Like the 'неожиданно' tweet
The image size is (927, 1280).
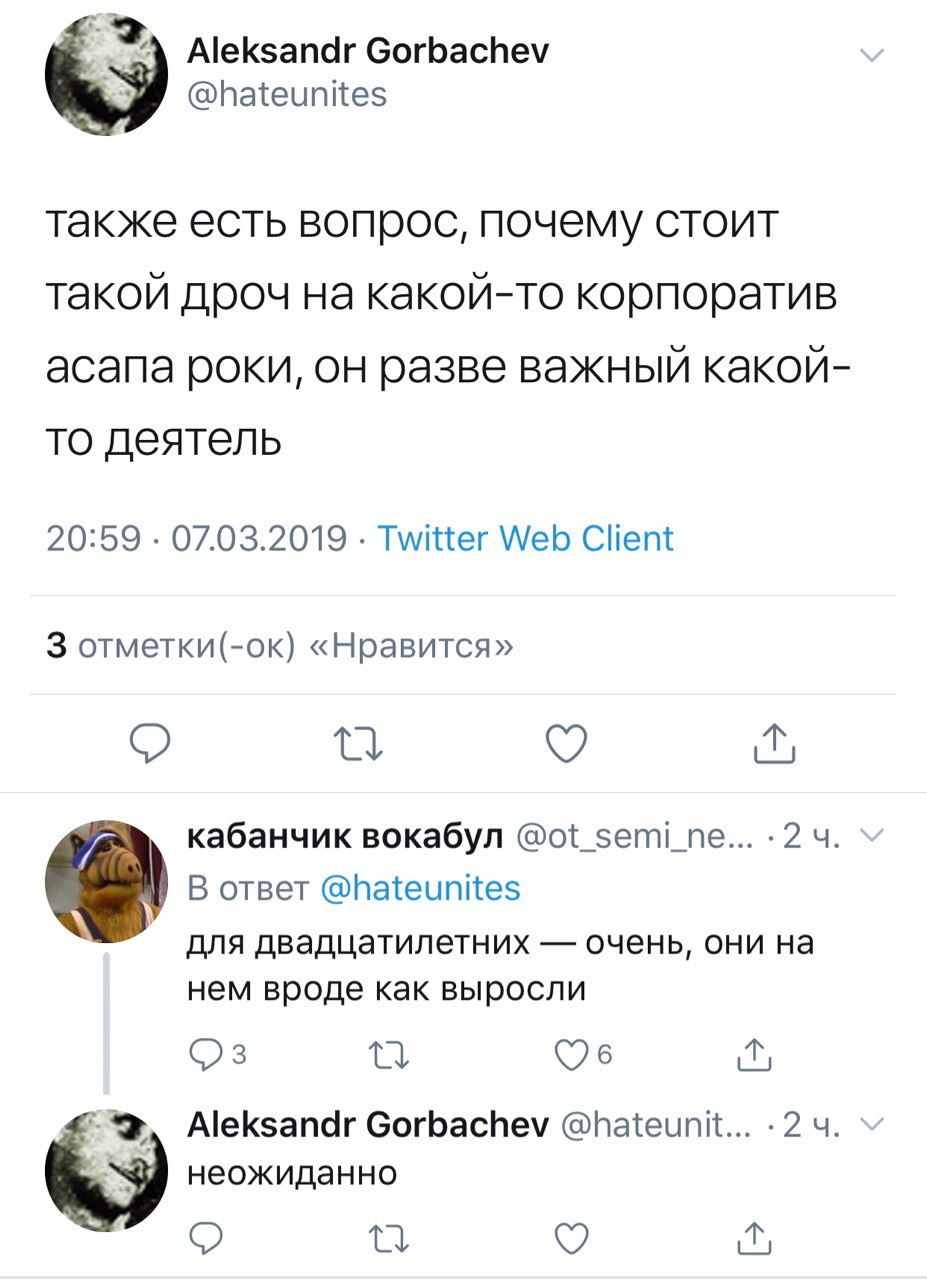[x=572, y=1239]
